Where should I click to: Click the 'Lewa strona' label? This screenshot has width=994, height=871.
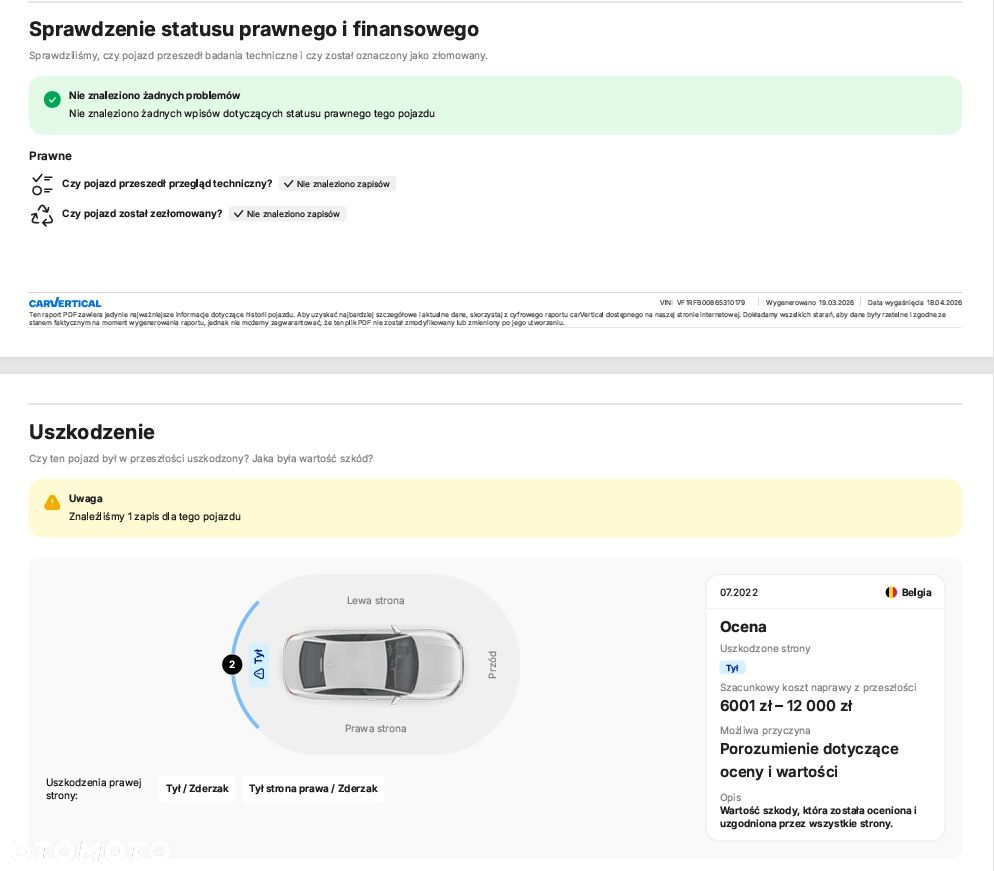pyautogui.click(x=375, y=600)
